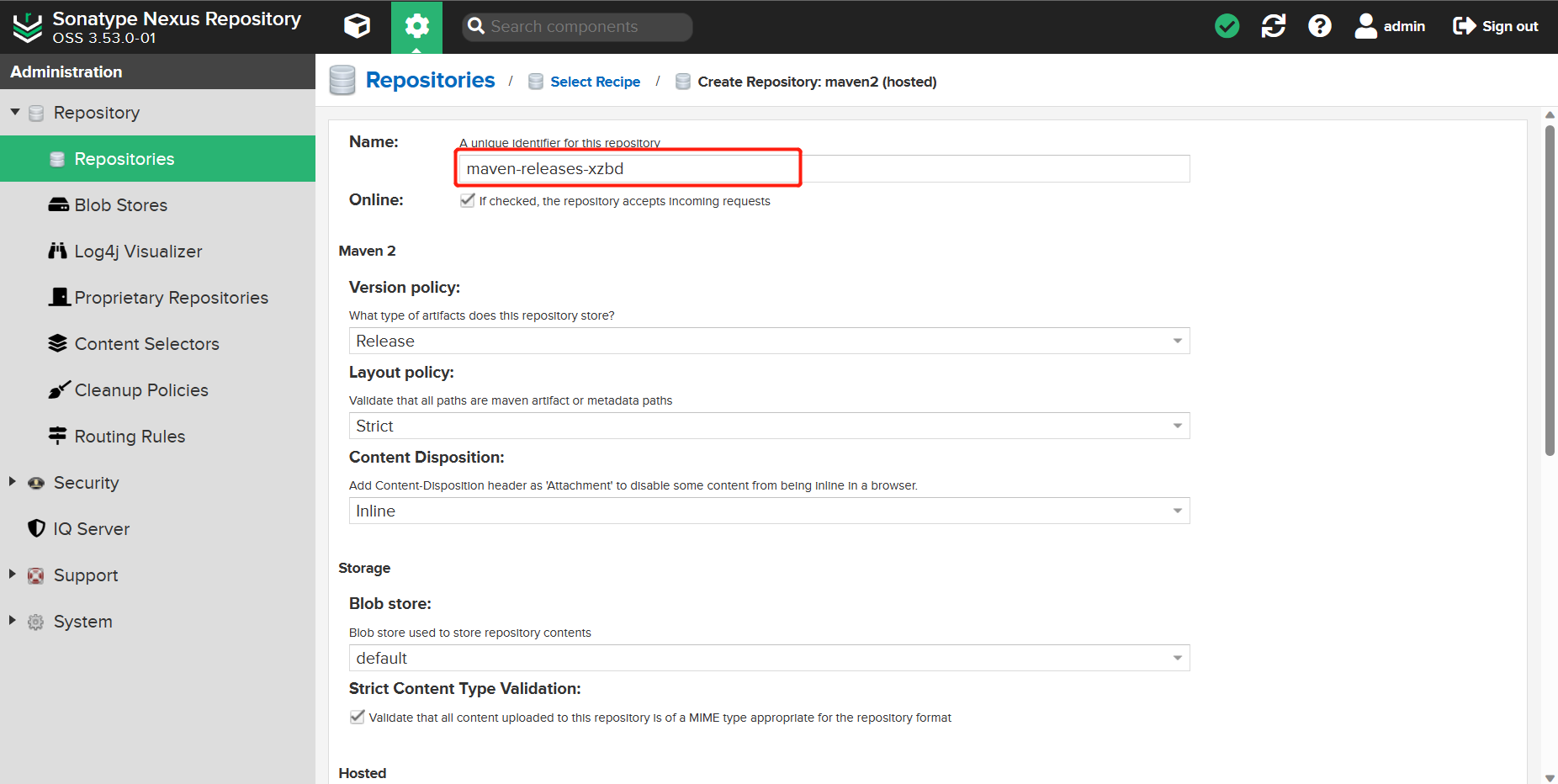Toggle Strict Content Type Validation checkbox
Image resolution: width=1558 pixels, height=784 pixels.
coord(358,717)
